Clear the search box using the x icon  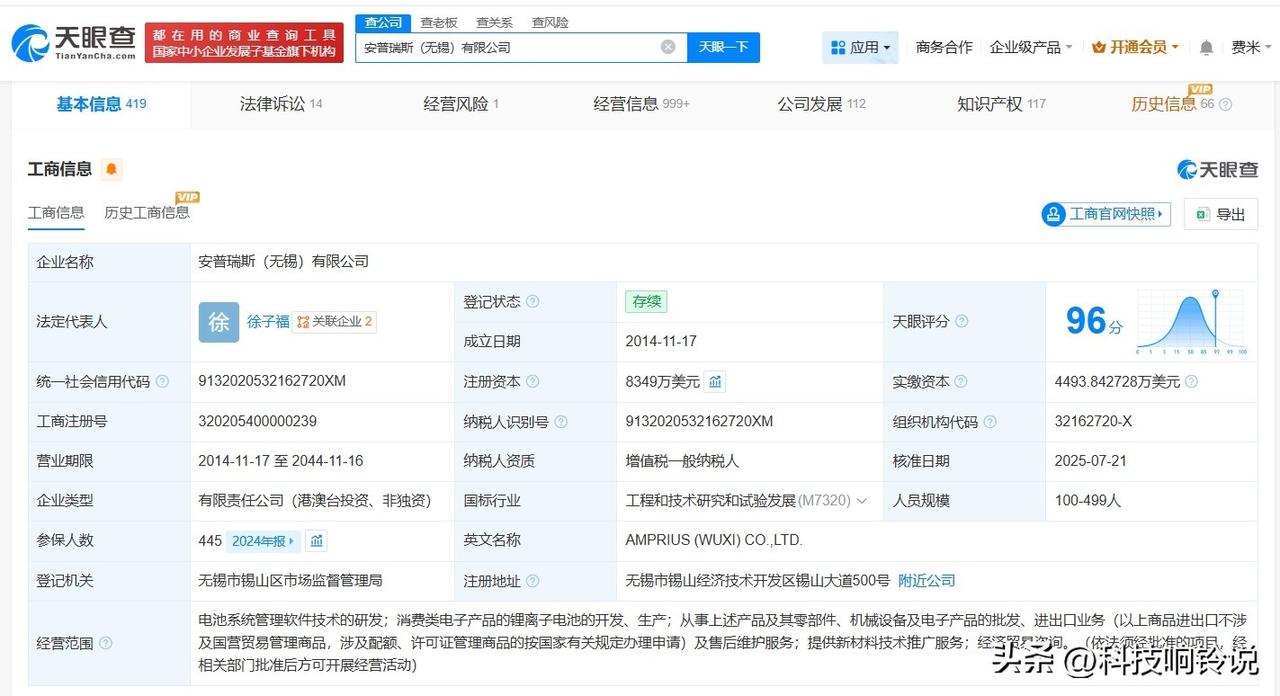point(666,46)
